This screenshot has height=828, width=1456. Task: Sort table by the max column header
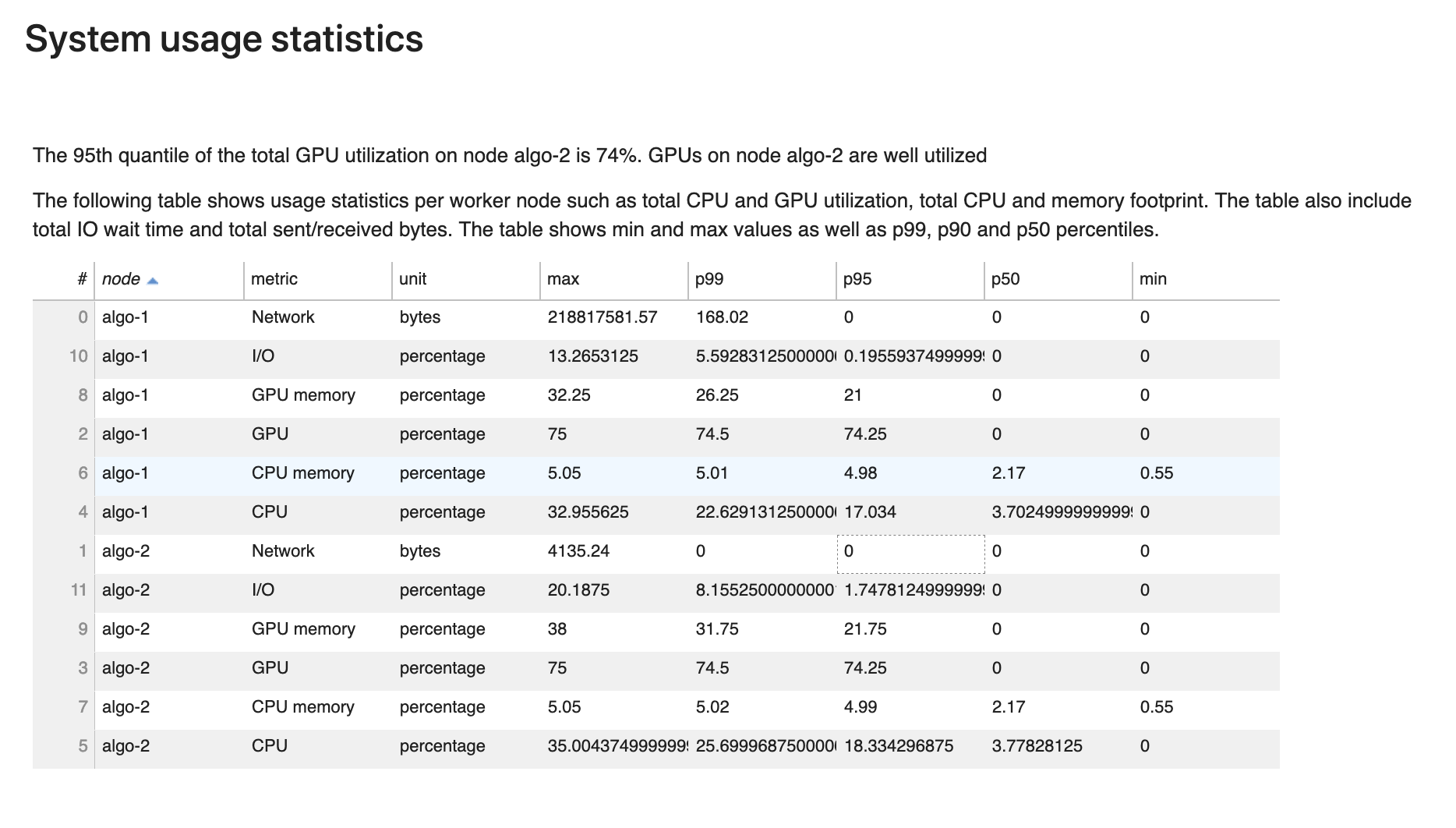[x=562, y=278]
